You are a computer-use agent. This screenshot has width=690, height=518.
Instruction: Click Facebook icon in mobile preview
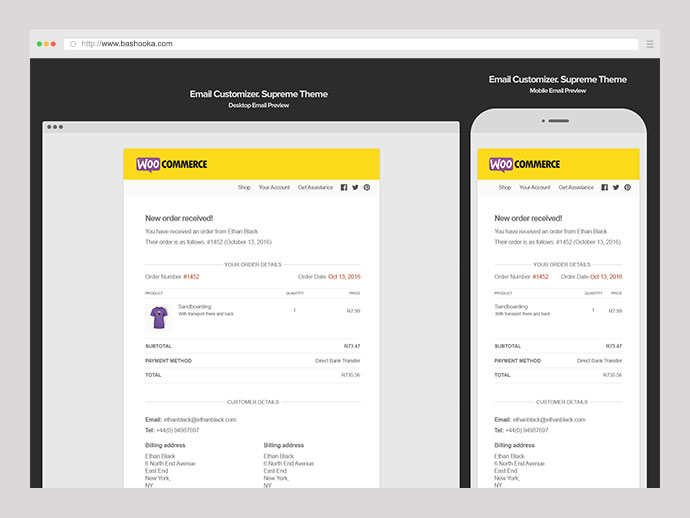[605, 187]
